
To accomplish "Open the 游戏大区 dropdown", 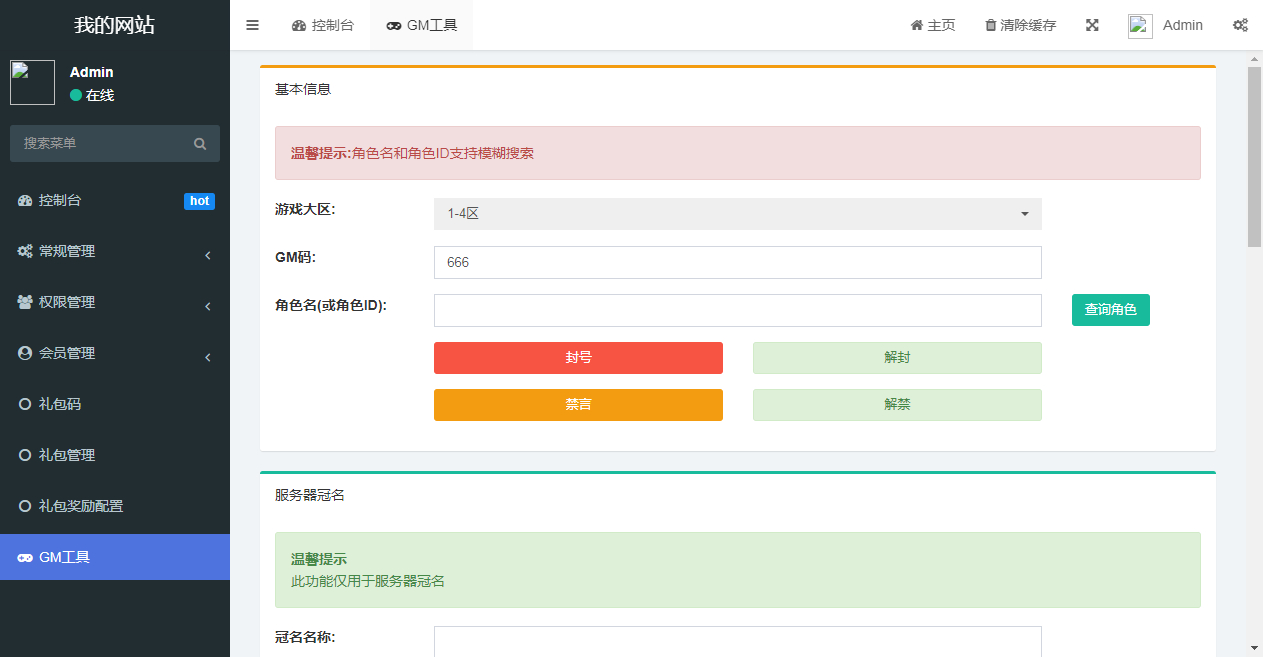I will (737, 214).
